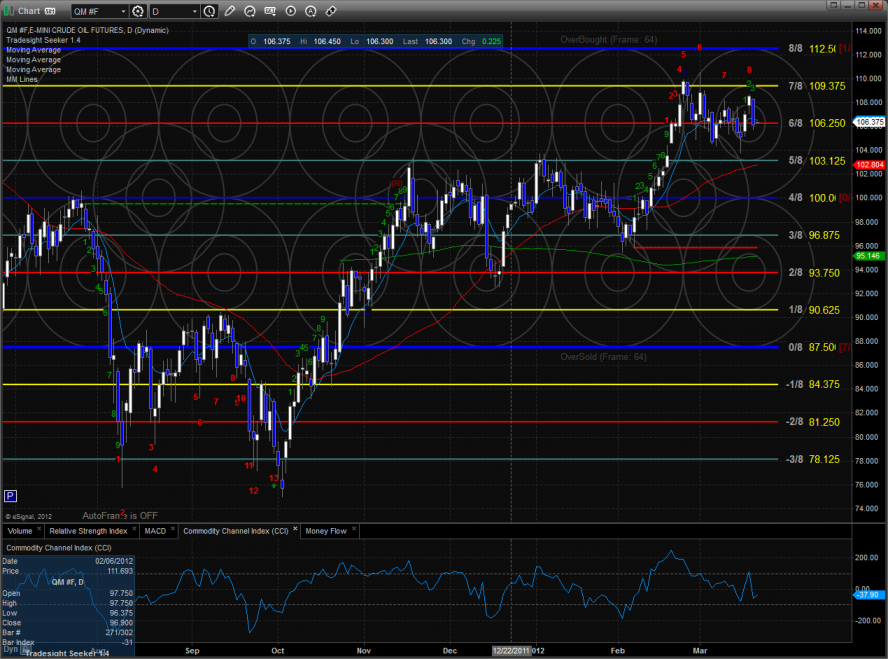Switch to the Money Flow tab
This screenshot has height=659, width=888.
click(324, 530)
